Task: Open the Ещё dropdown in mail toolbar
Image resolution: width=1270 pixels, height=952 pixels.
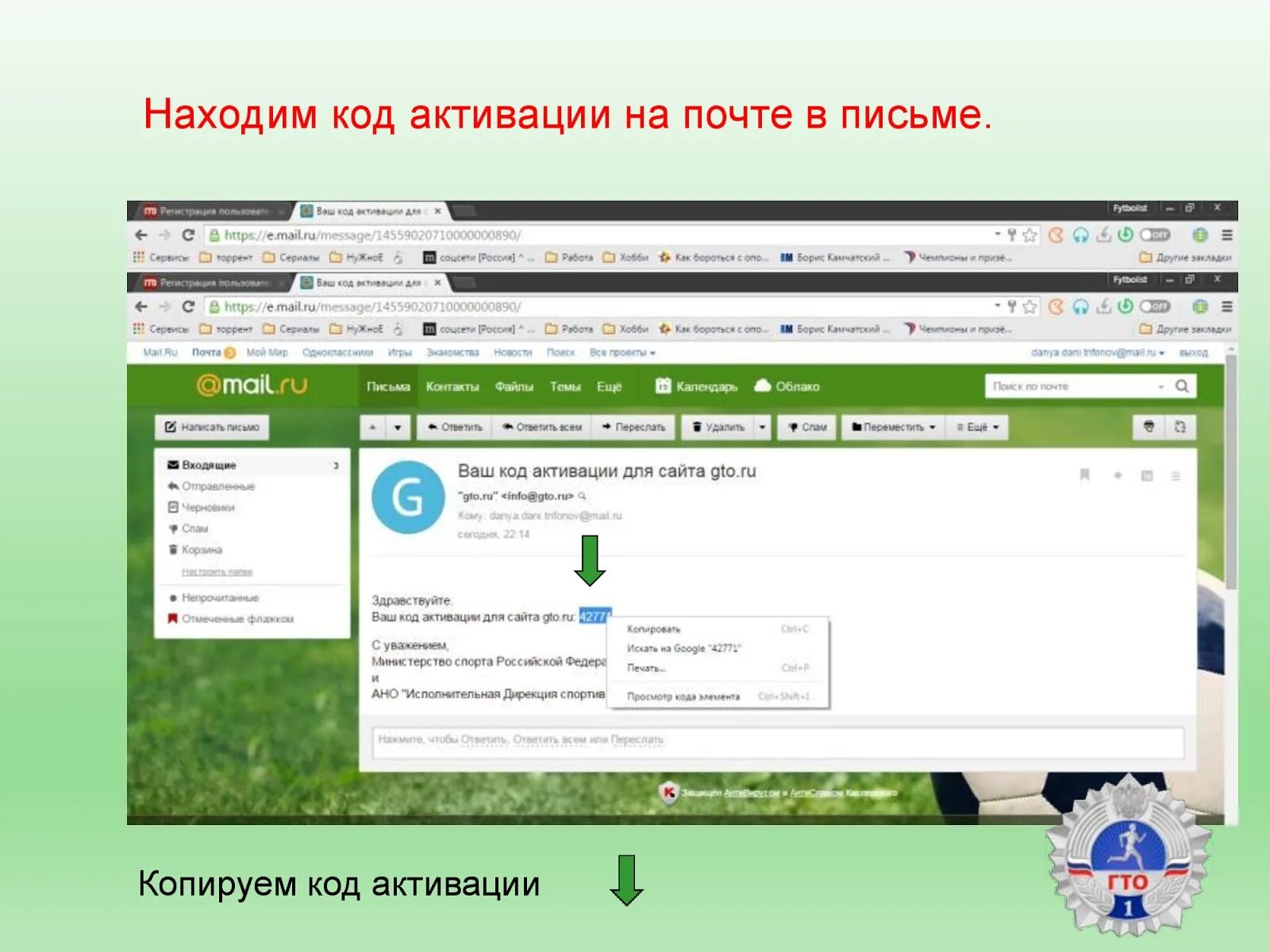Action: [977, 428]
